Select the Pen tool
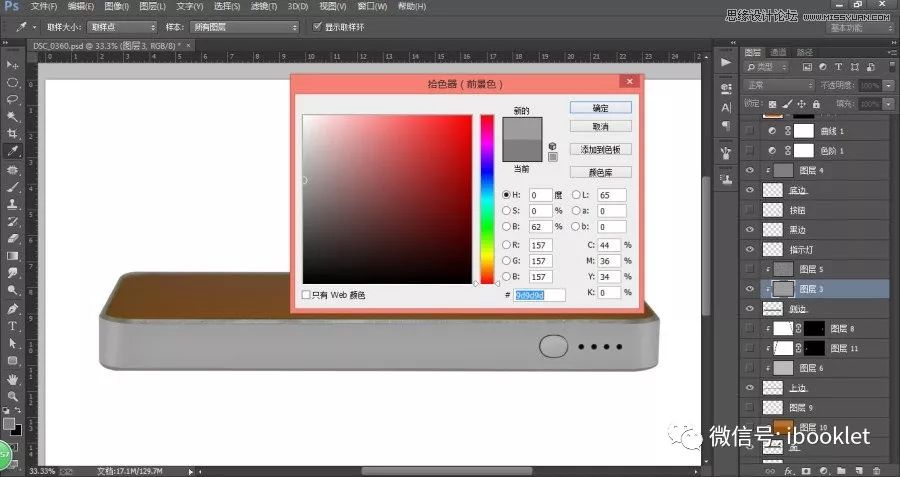Screen dimensions: 900x477 tap(13, 308)
